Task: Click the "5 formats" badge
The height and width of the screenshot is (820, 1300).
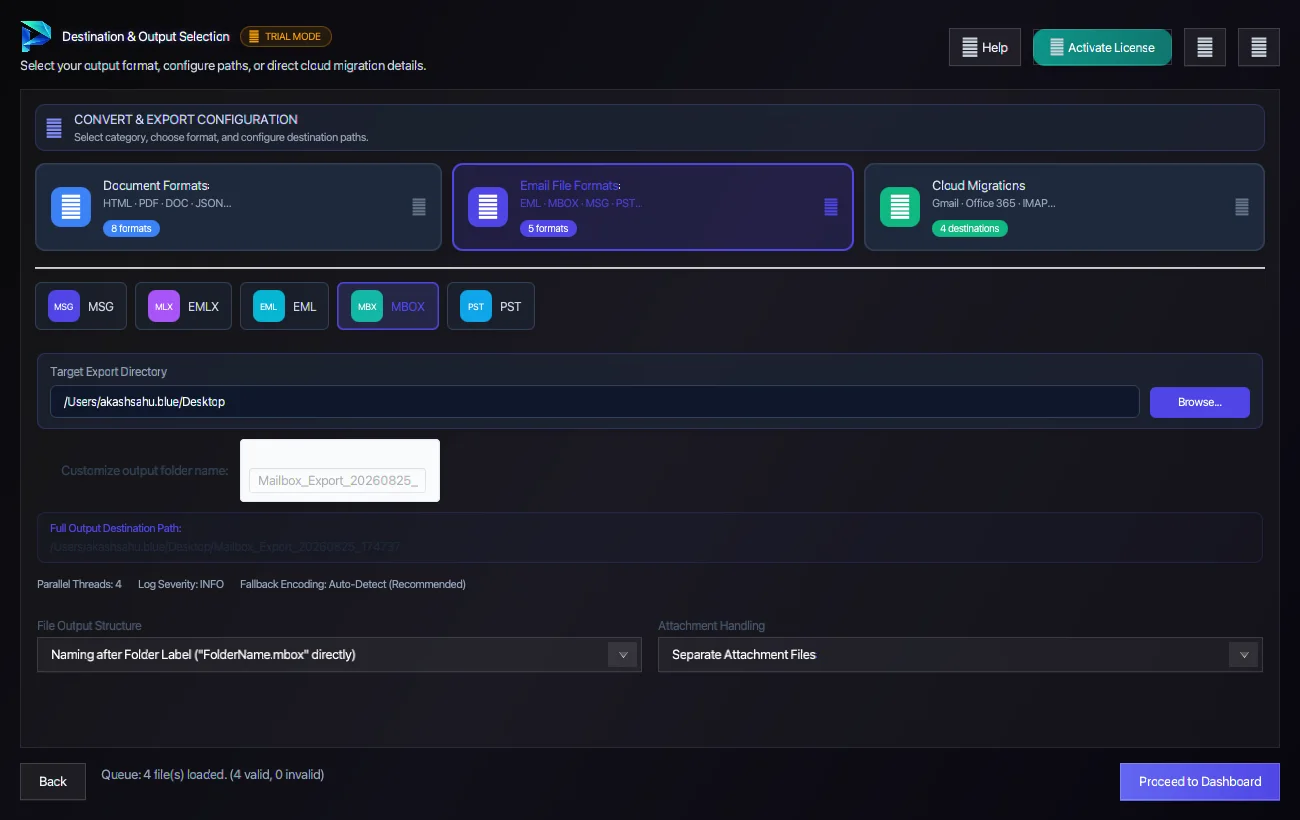Action: pyautogui.click(x=548, y=229)
